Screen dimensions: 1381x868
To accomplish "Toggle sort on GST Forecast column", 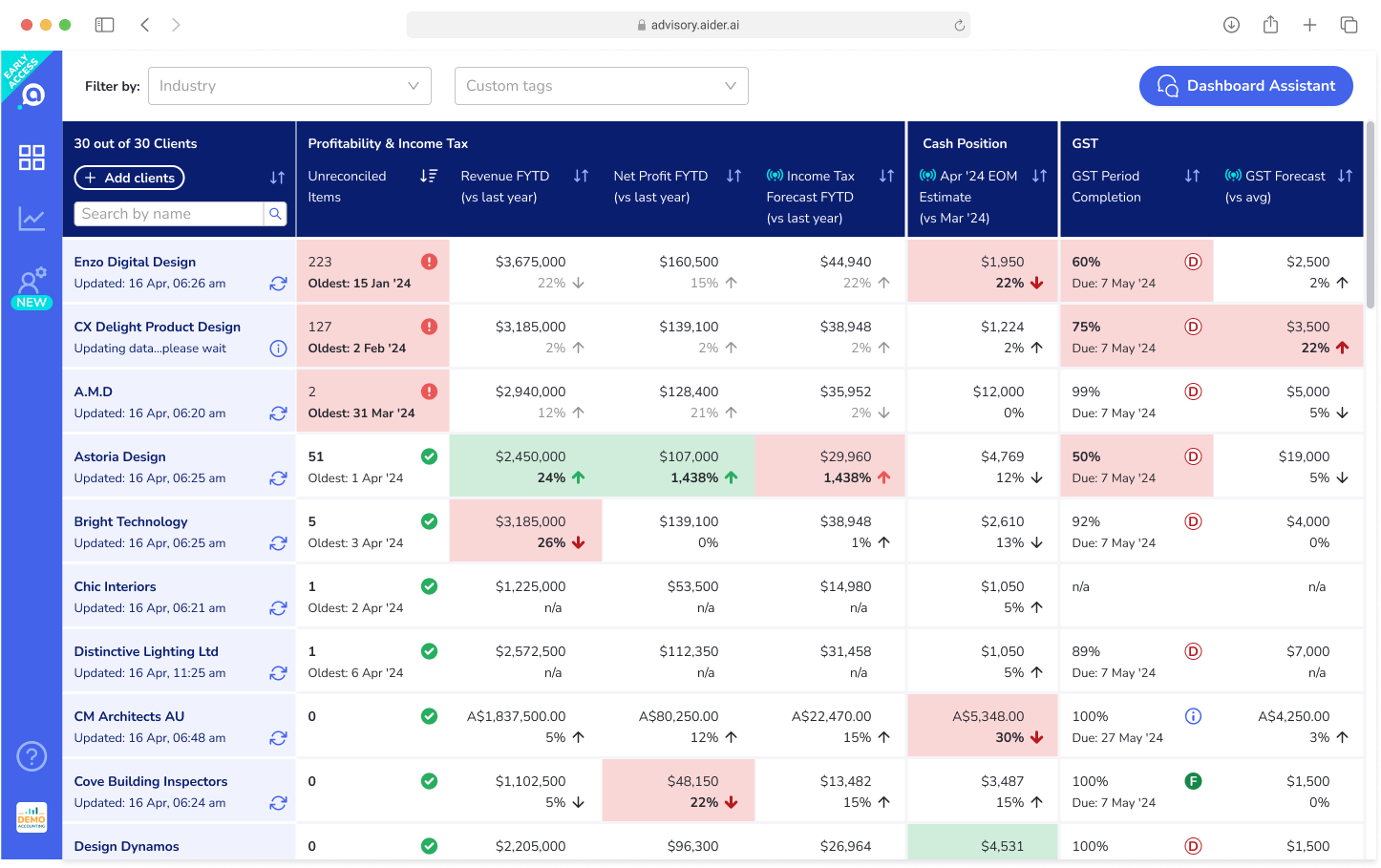I will pos(1345,176).
